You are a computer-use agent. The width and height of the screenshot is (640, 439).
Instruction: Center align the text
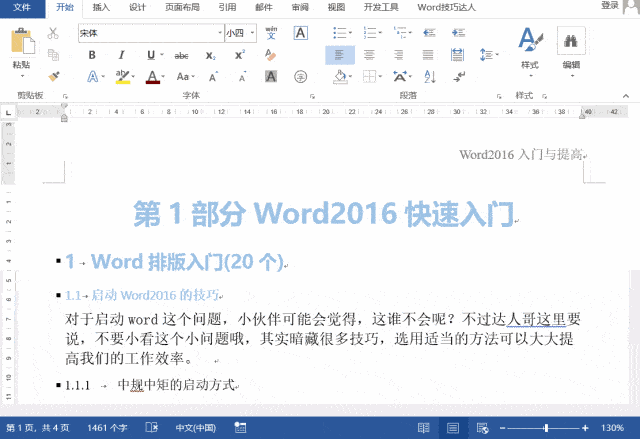tap(369, 55)
